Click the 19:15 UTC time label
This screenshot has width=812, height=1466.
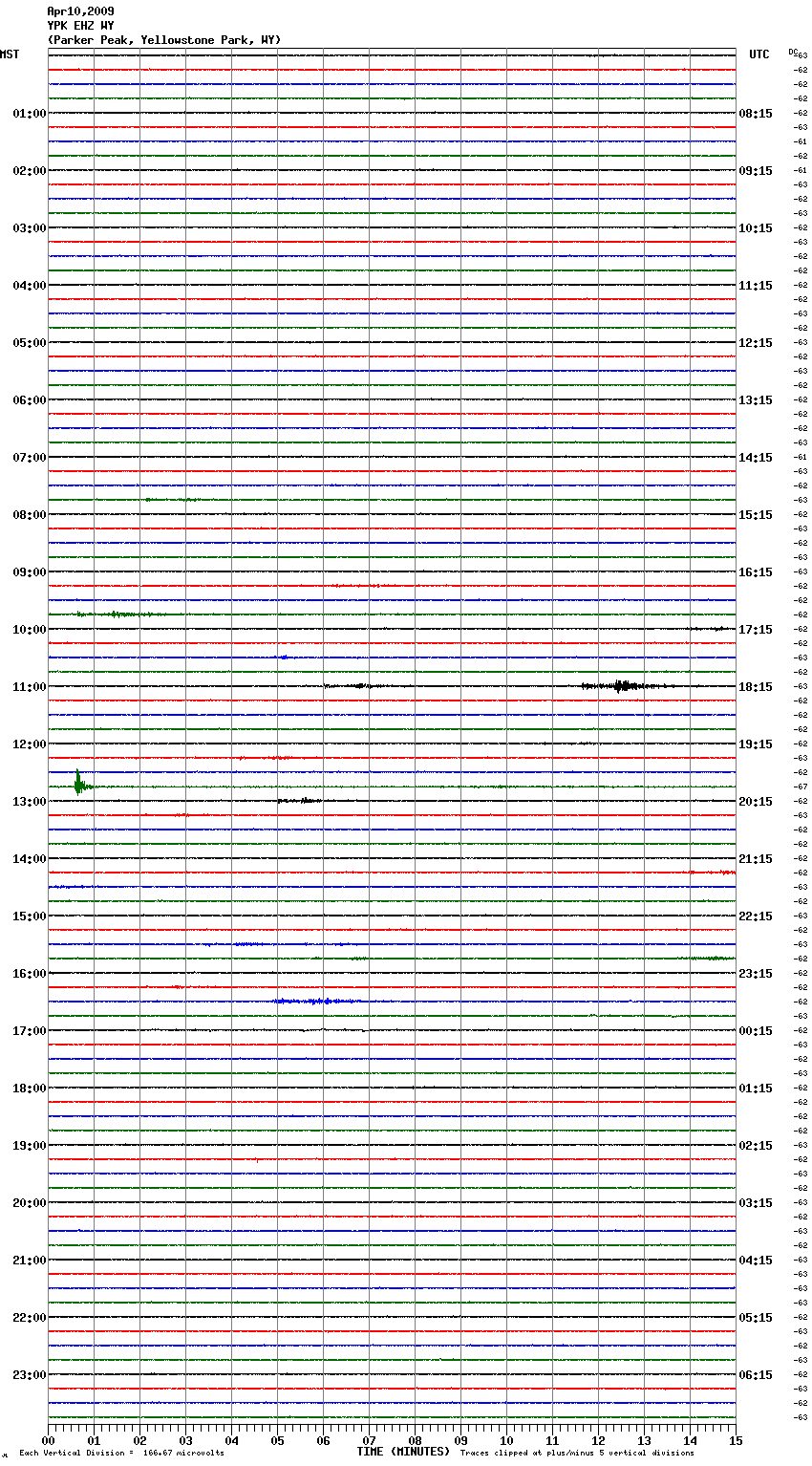756,744
